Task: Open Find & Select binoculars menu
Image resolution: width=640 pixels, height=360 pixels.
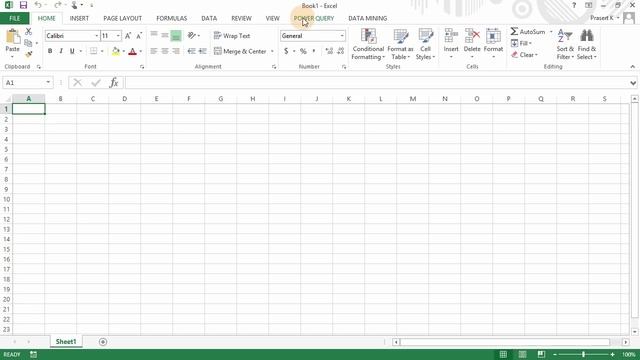Action: 587,44
